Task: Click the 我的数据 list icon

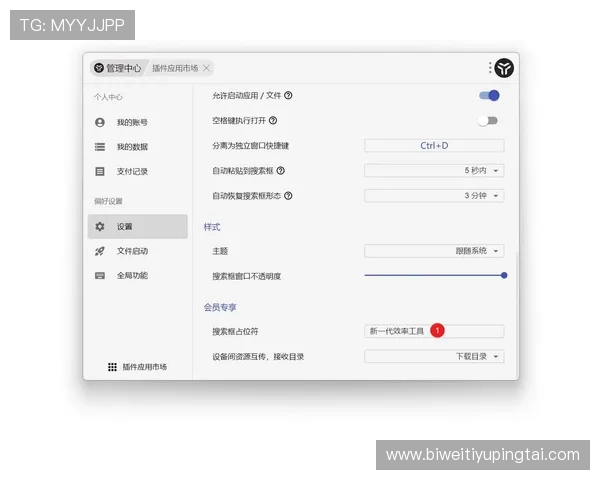Action: click(100, 147)
